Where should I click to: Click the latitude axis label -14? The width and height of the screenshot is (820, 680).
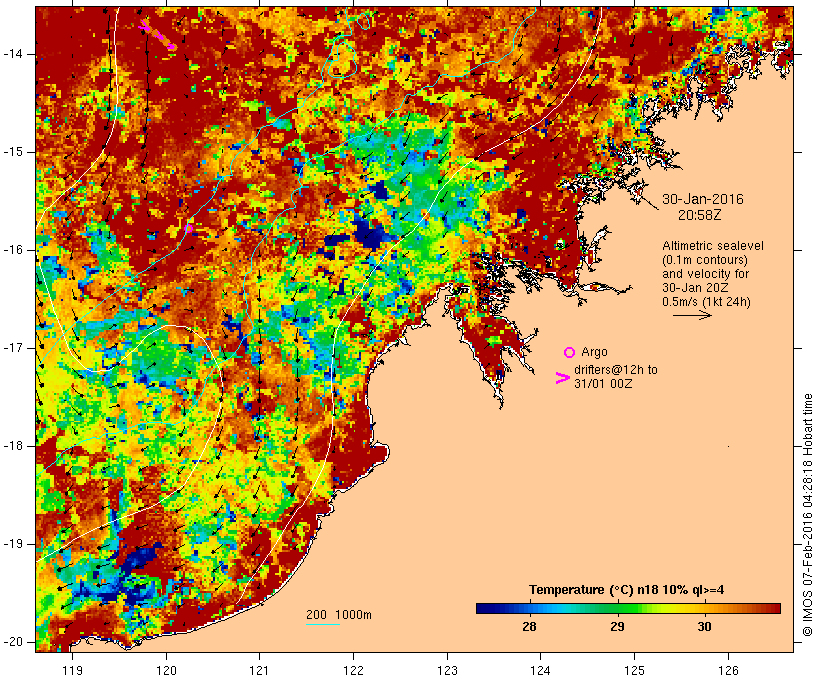pos(13,54)
